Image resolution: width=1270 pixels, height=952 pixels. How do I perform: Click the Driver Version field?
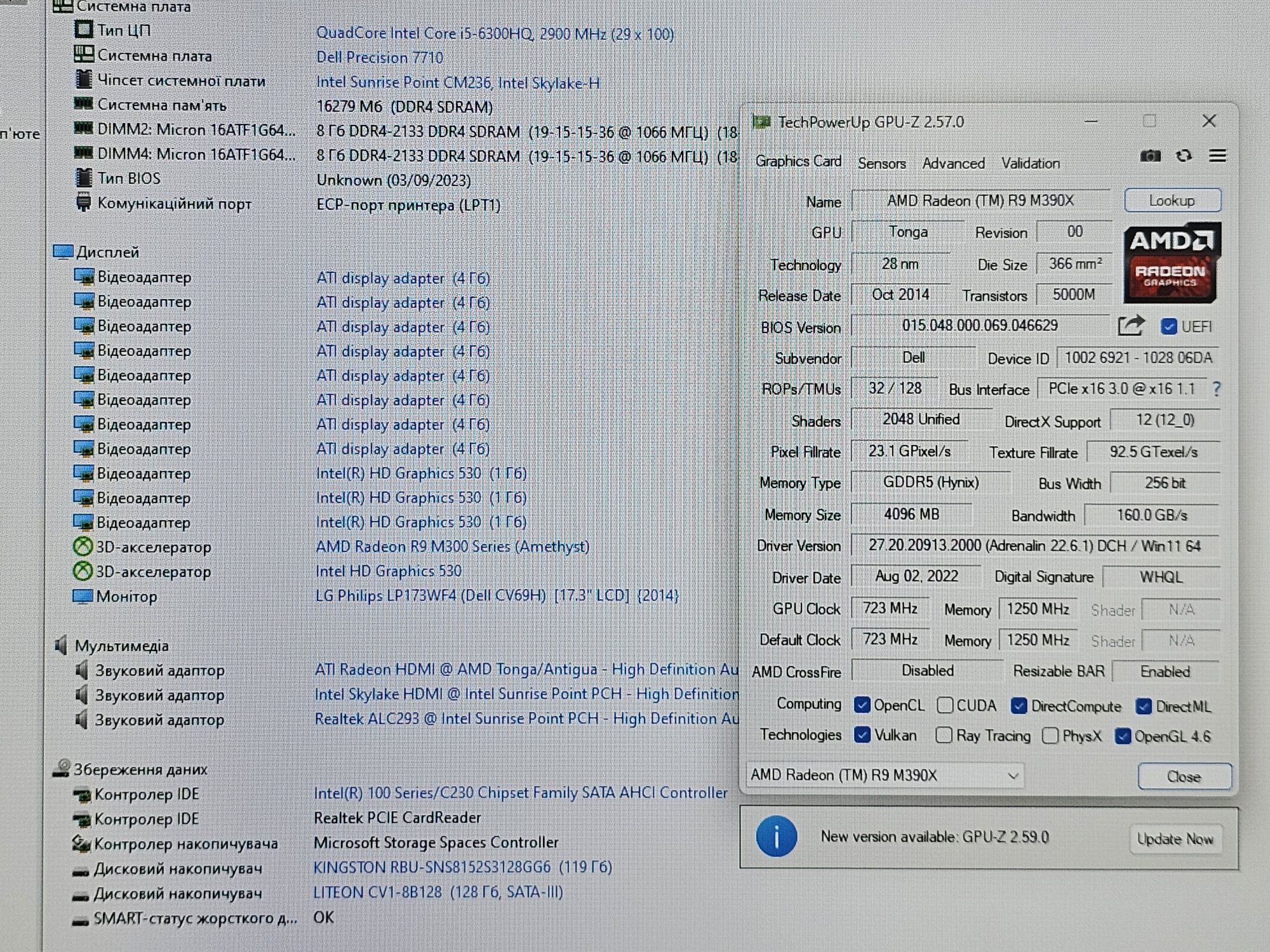click(x=1034, y=546)
